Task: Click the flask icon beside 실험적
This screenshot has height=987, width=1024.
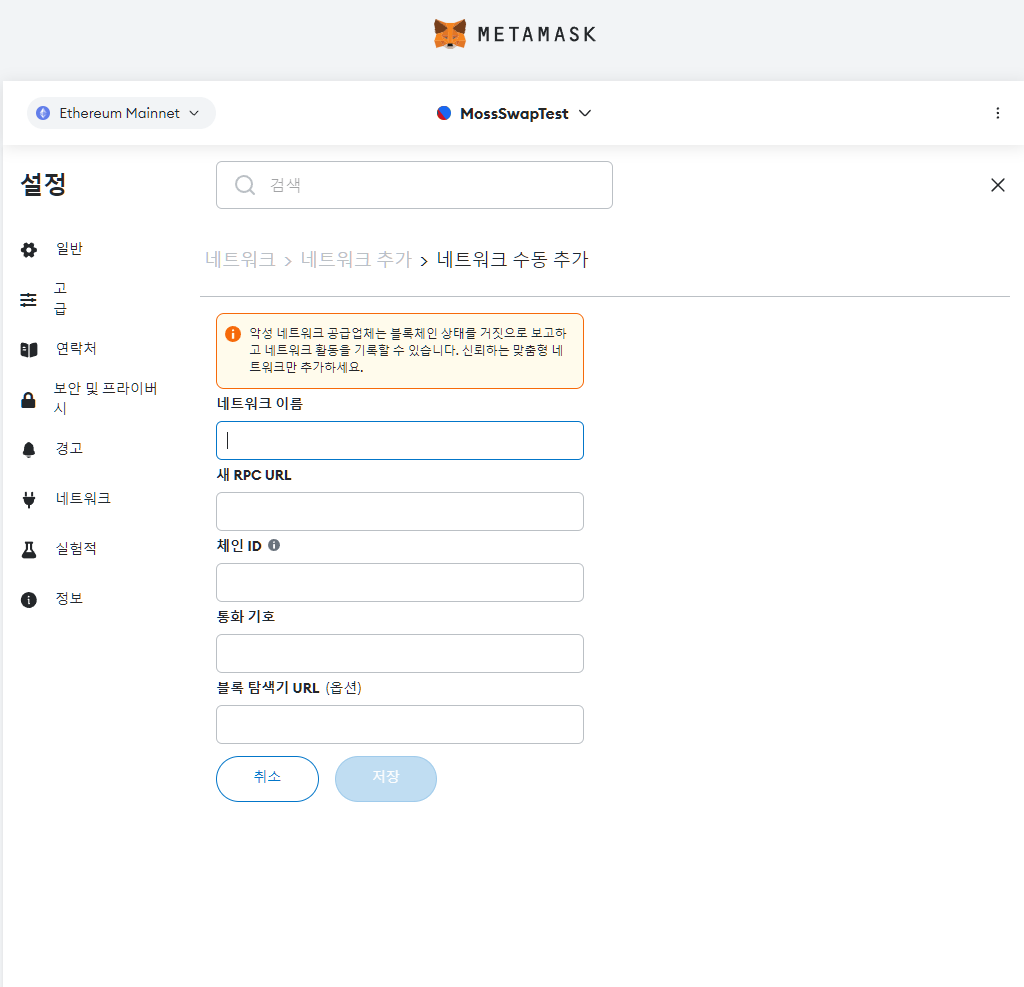Action: [x=29, y=550]
